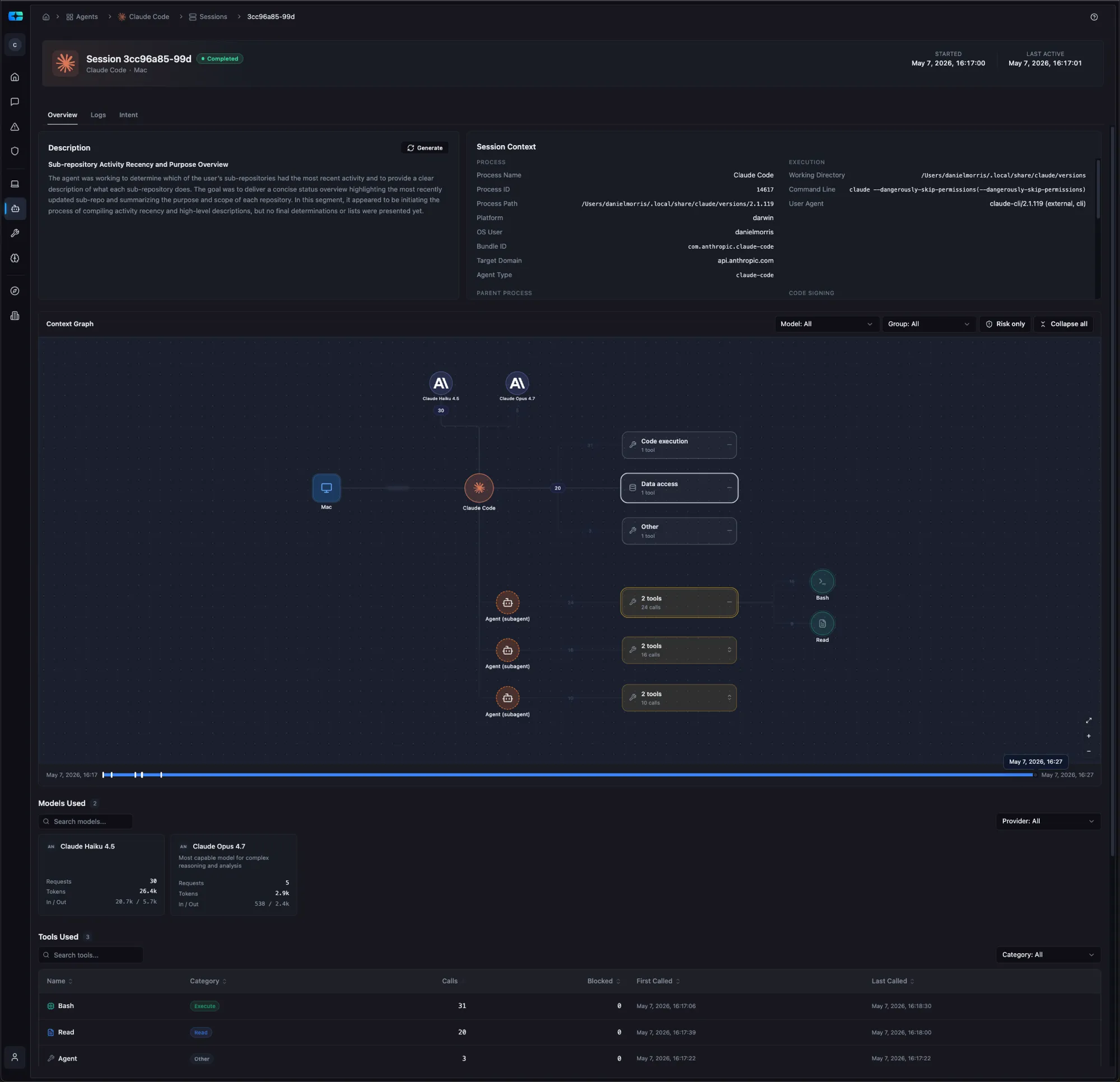Click the Agent row in the tools table
The image size is (1120, 1082).
click(x=569, y=1058)
